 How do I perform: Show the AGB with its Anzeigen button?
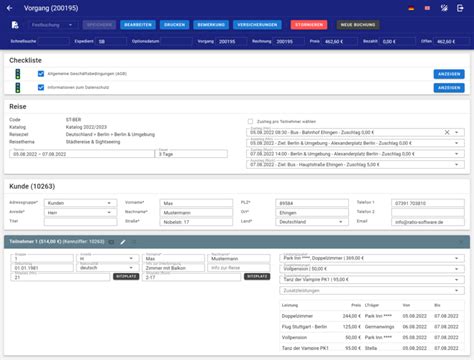[x=449, y=74]
